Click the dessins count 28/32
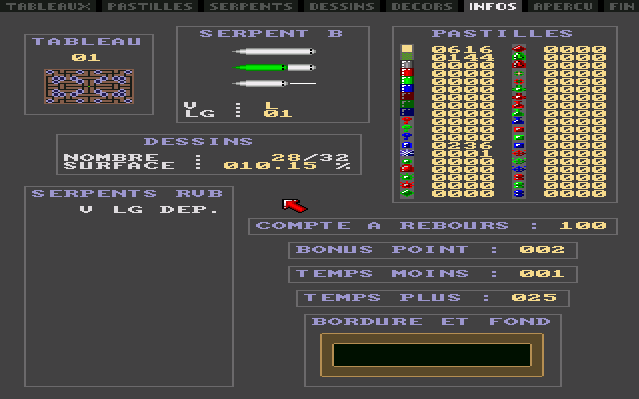This screenshot has width=639, height=399. click(x=310, y=157)
